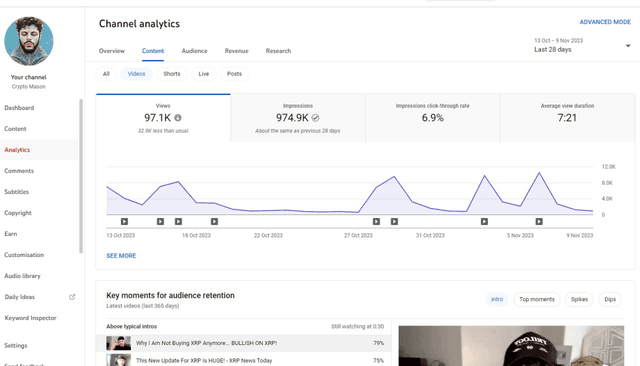Click the Crypto Mason channel avatar
This screenshot has width=640, height=366.
pyautogui.click(x=29, y=41)
